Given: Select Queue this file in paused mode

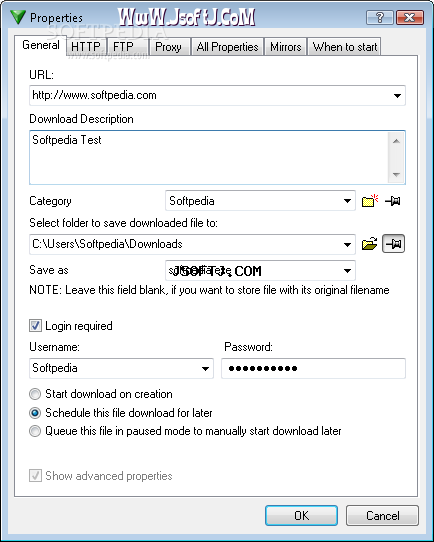Looking at the screenshot, I should tap(35, 431).
